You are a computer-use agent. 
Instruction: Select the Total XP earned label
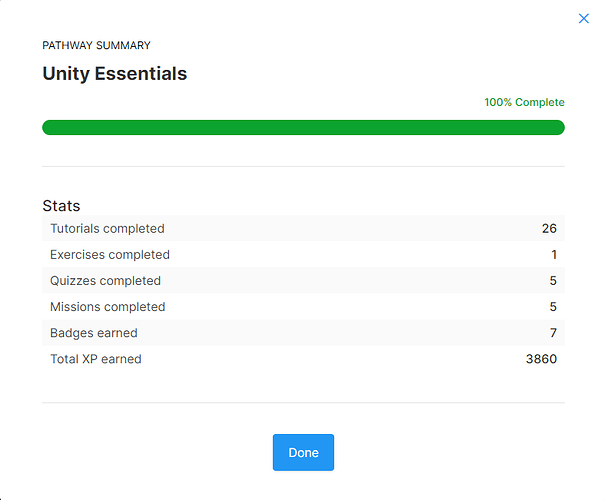point(96,359)
